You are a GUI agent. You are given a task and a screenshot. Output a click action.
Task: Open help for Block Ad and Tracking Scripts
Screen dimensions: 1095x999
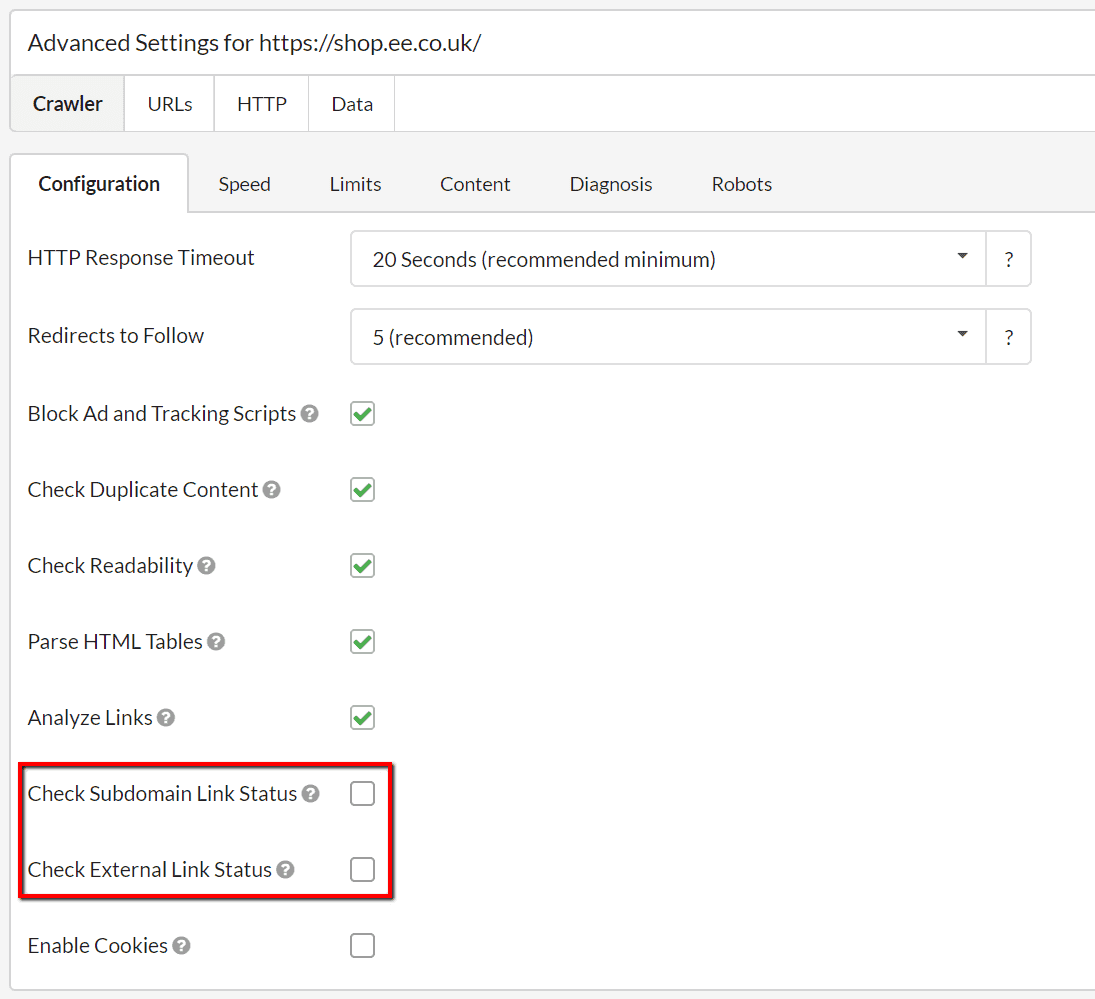coord(311,413)
